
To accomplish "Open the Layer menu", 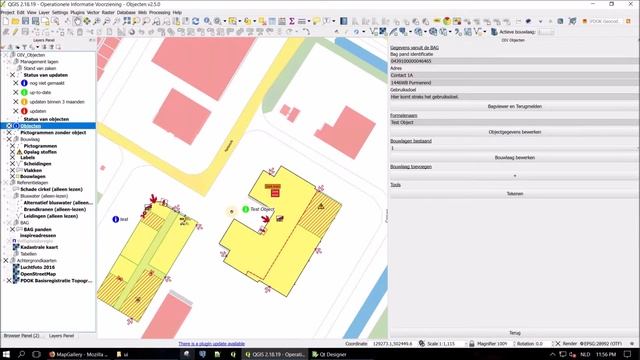I will coord(44,13).
